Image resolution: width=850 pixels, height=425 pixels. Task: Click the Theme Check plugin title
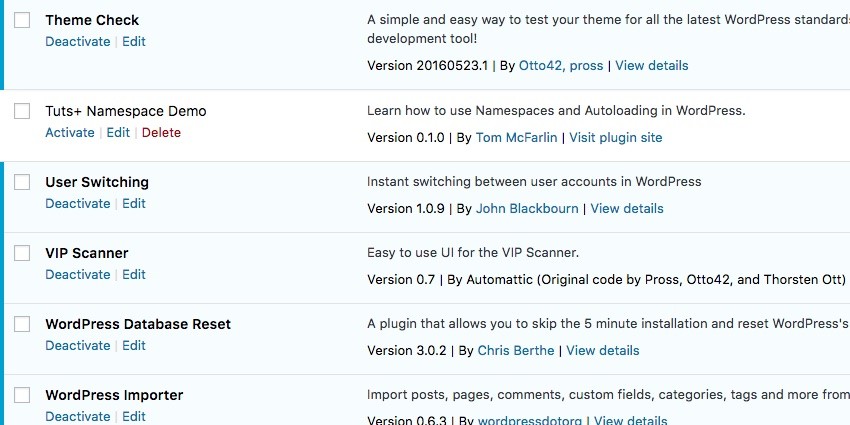[92, 20]
